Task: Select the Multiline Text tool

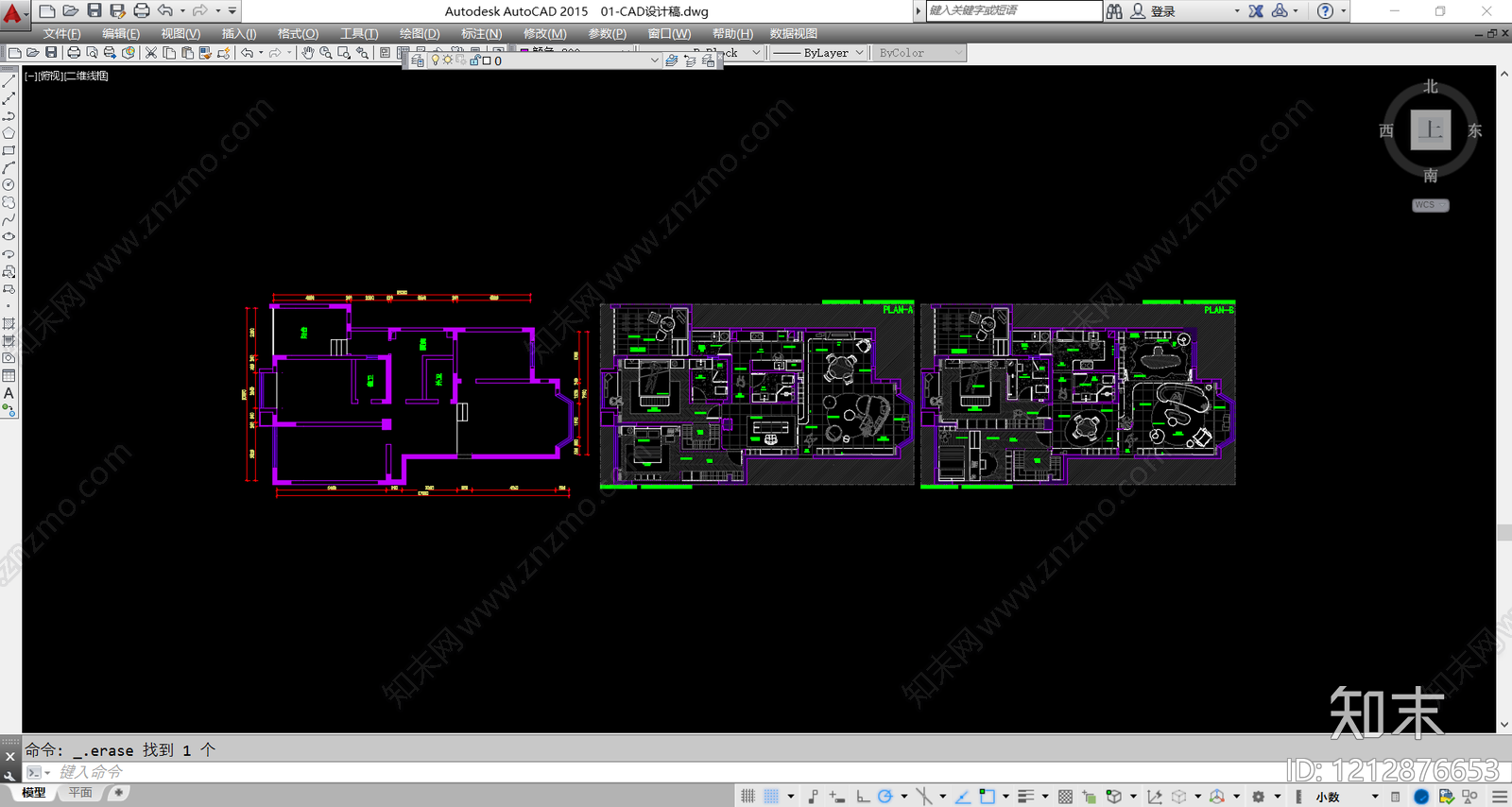Action: coord(9,393)
